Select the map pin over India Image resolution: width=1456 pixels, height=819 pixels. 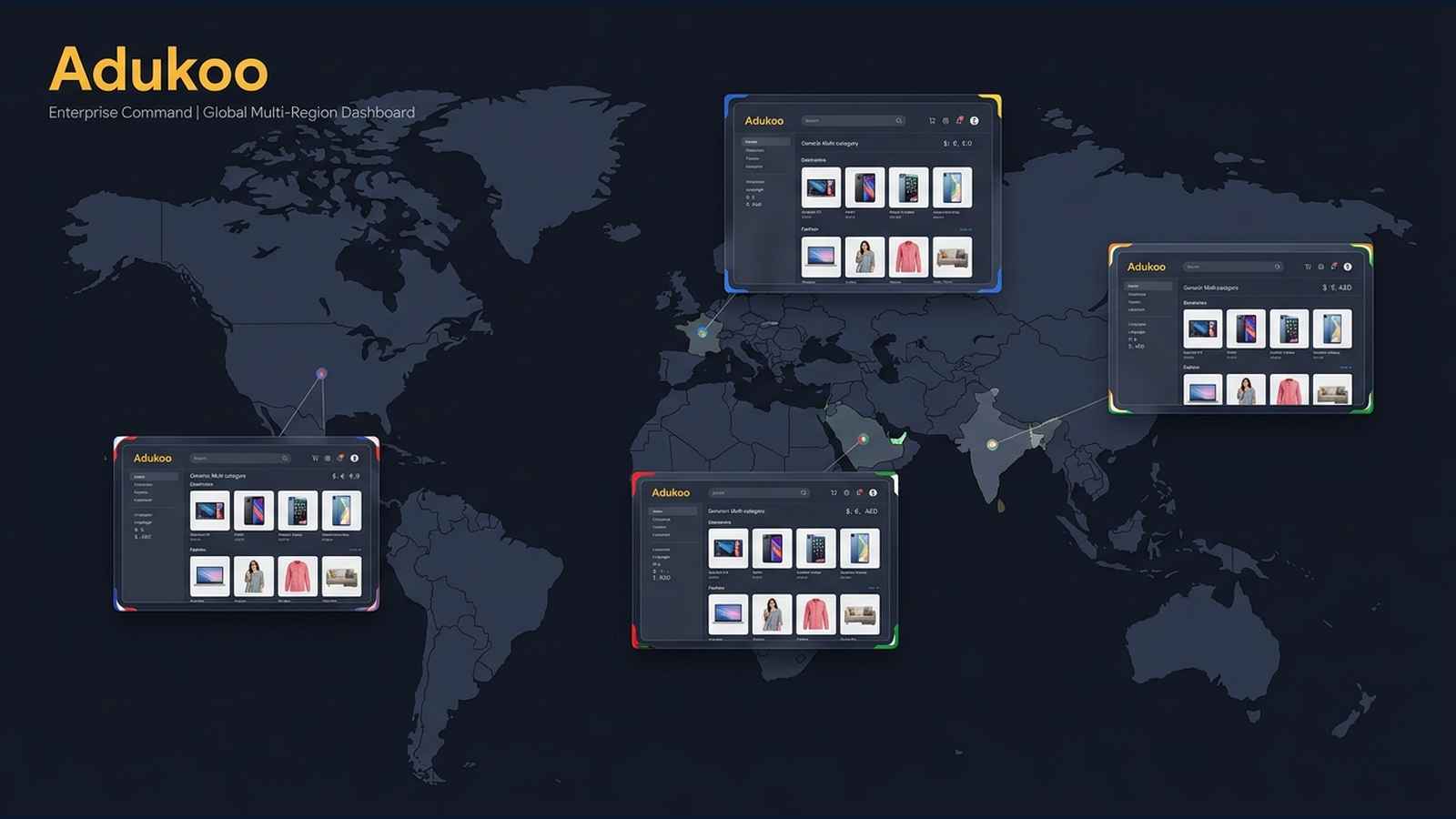[993, 444]
